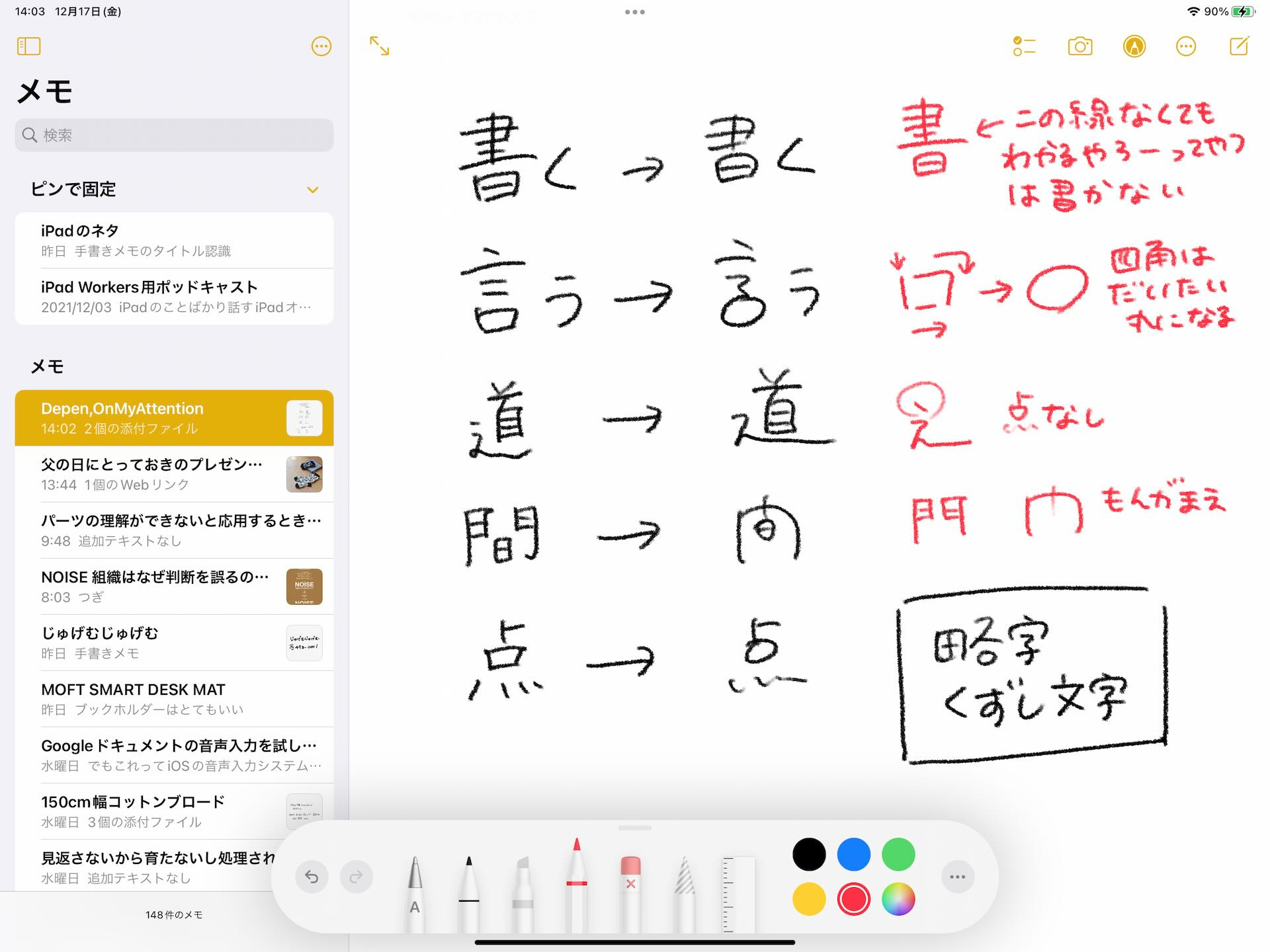Screen dimensions: 1270x952
Task: Select the eraser tool
Action: point(631,894)
